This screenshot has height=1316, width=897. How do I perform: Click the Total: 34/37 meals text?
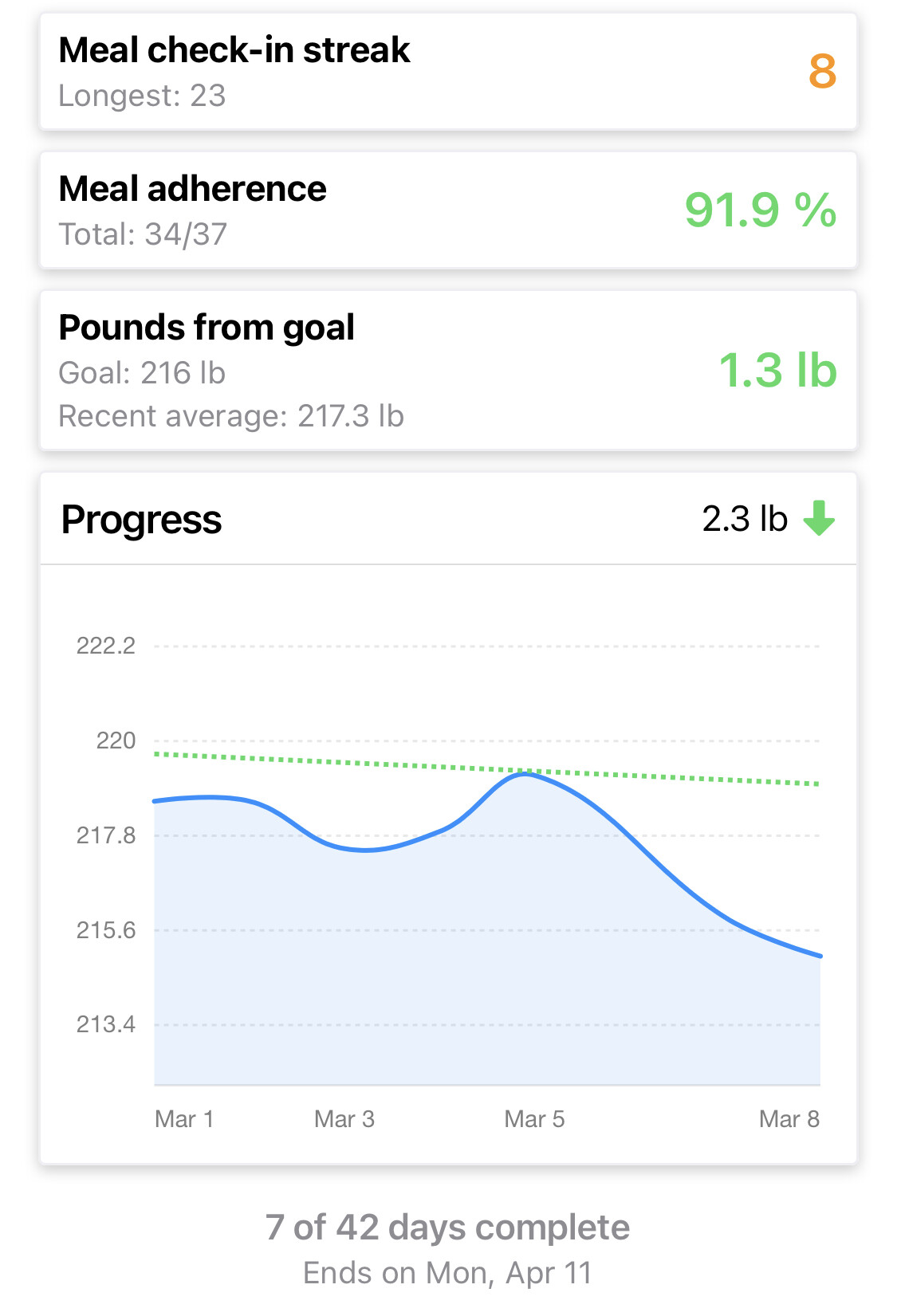[x=143, y=234]
